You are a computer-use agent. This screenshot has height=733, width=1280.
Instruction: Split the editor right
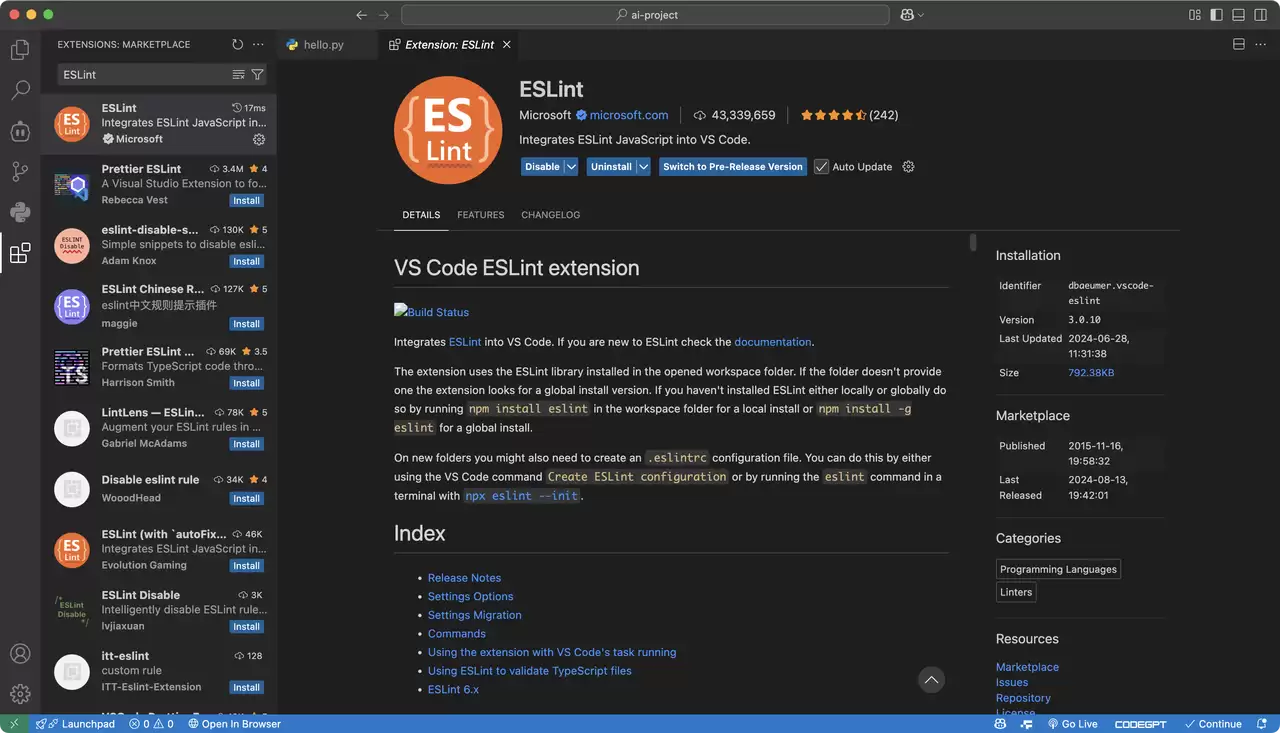1238,44
